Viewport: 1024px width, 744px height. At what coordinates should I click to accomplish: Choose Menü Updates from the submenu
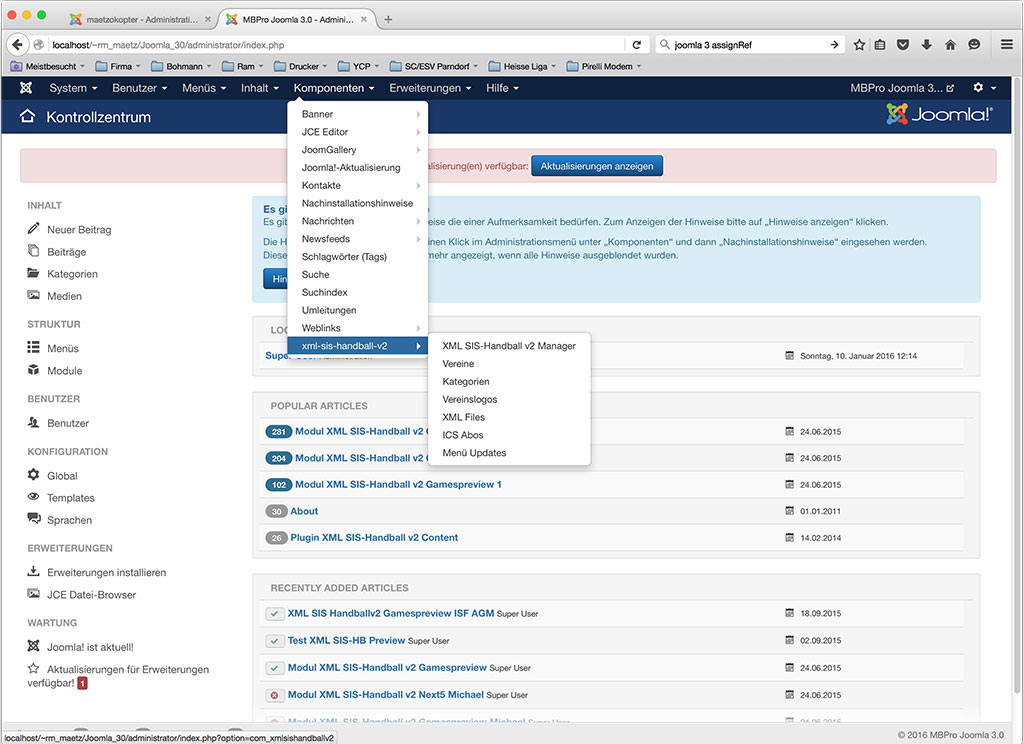pos(509,453)
